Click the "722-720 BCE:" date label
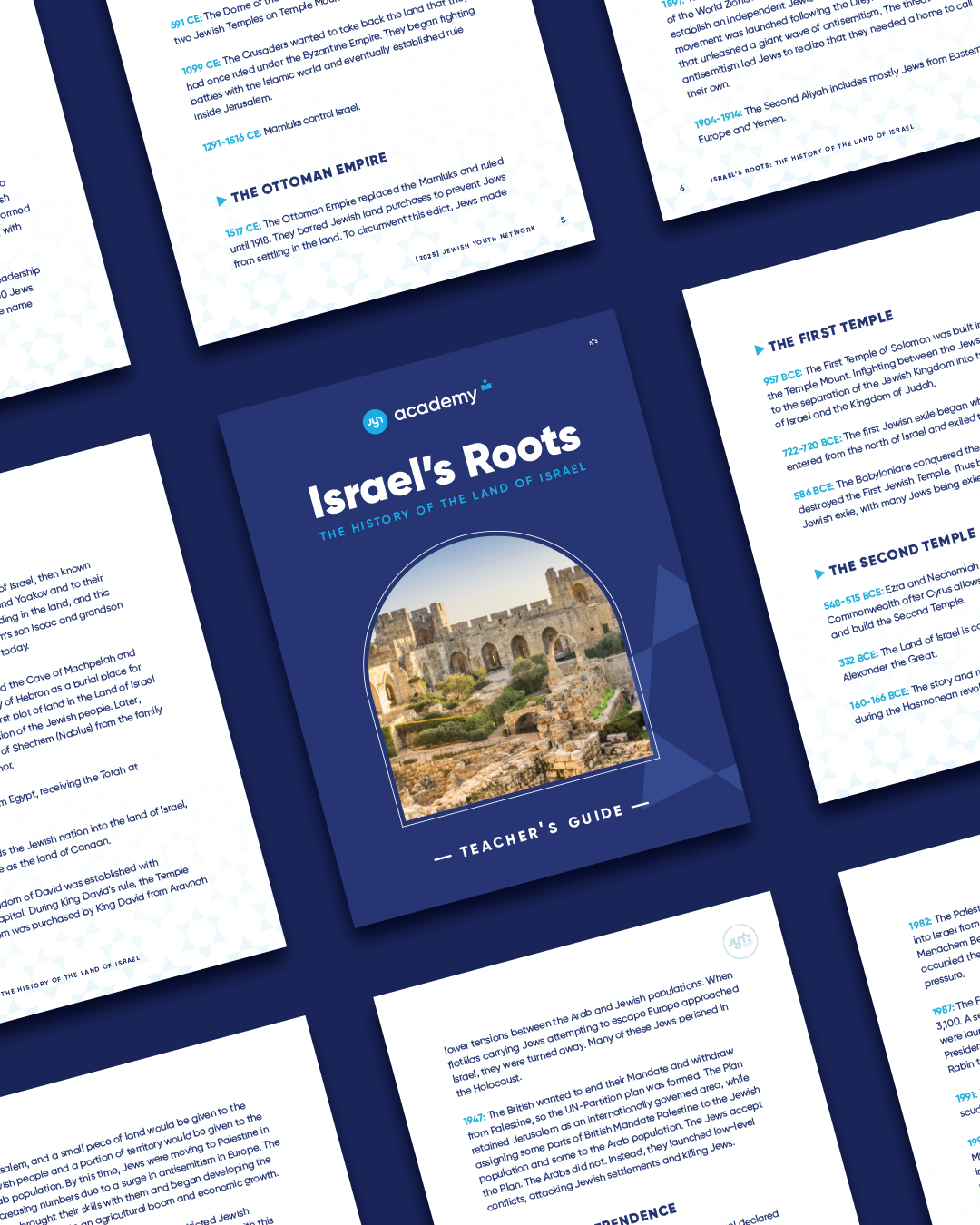Screen dimensions: 980x1225 coord(811,446)
